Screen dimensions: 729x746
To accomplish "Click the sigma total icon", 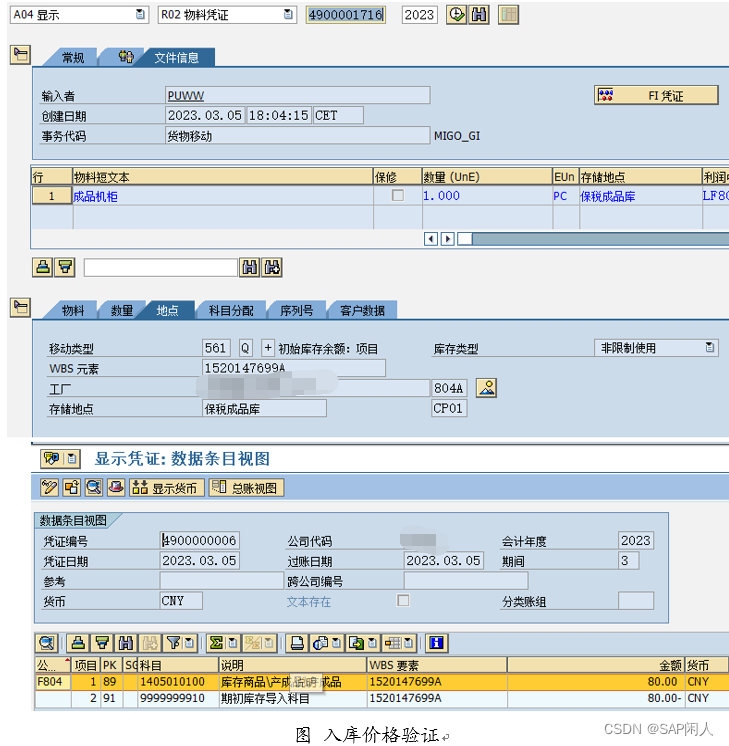I will 217,643.
